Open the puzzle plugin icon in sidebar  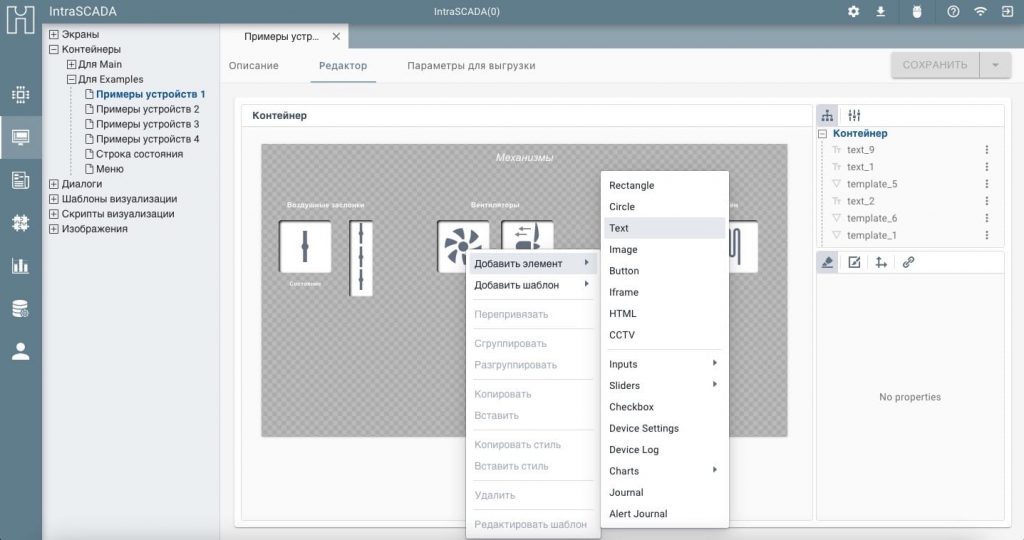tap(20, 223)
